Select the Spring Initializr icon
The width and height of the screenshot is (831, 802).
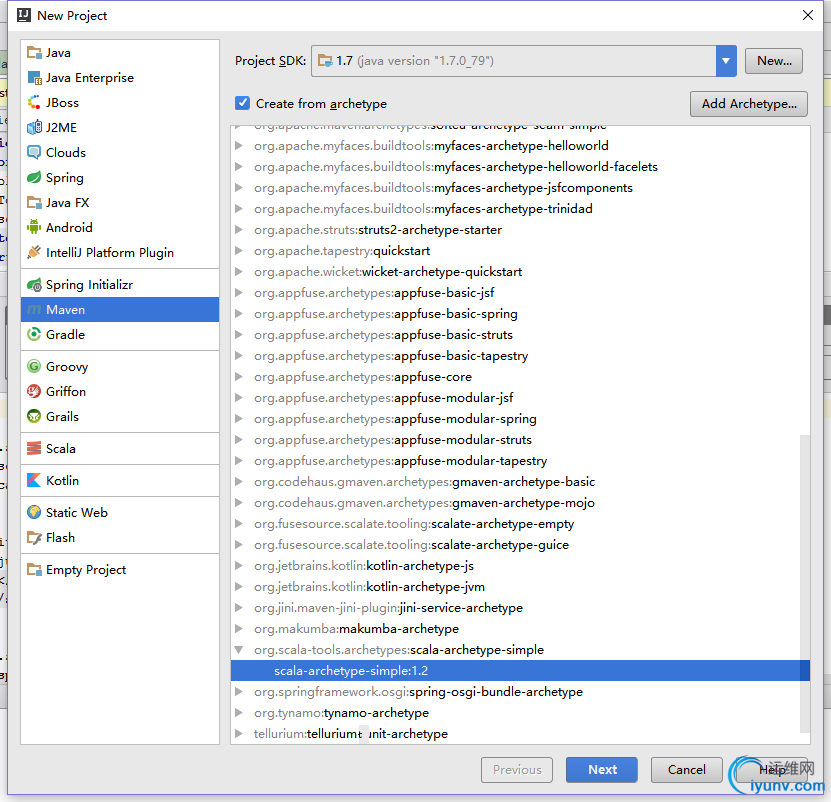pyautogui.click(x=34, y=285)
